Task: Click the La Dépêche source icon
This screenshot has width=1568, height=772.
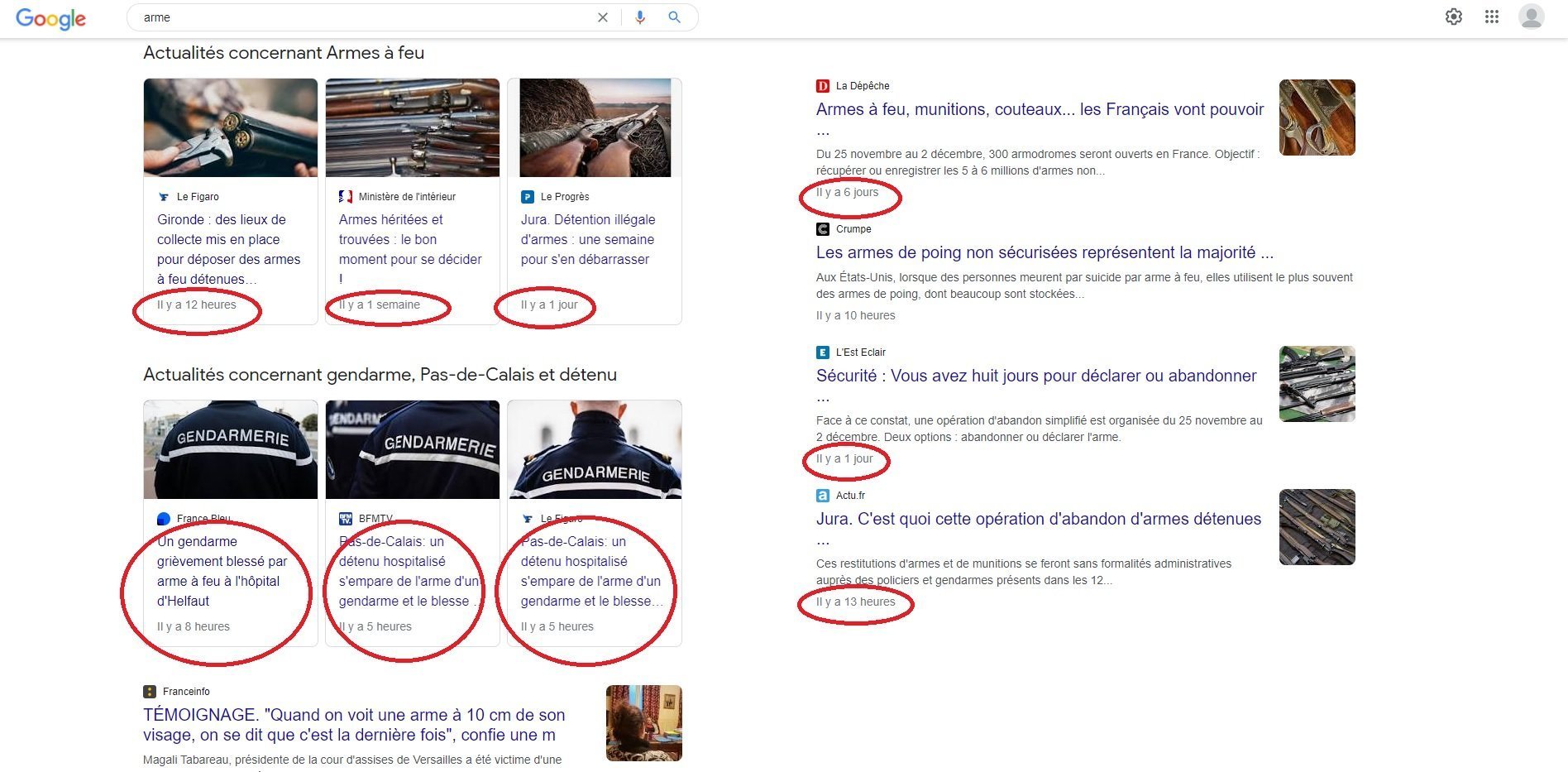Action: tap(823, 86)
